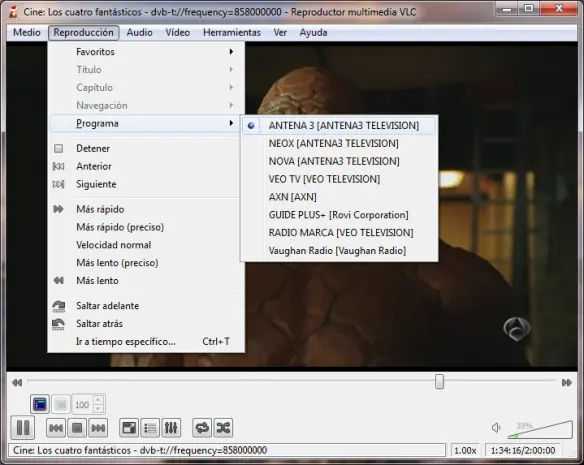
Task: Pause playback with the pause button
Action: coord(23,427)
